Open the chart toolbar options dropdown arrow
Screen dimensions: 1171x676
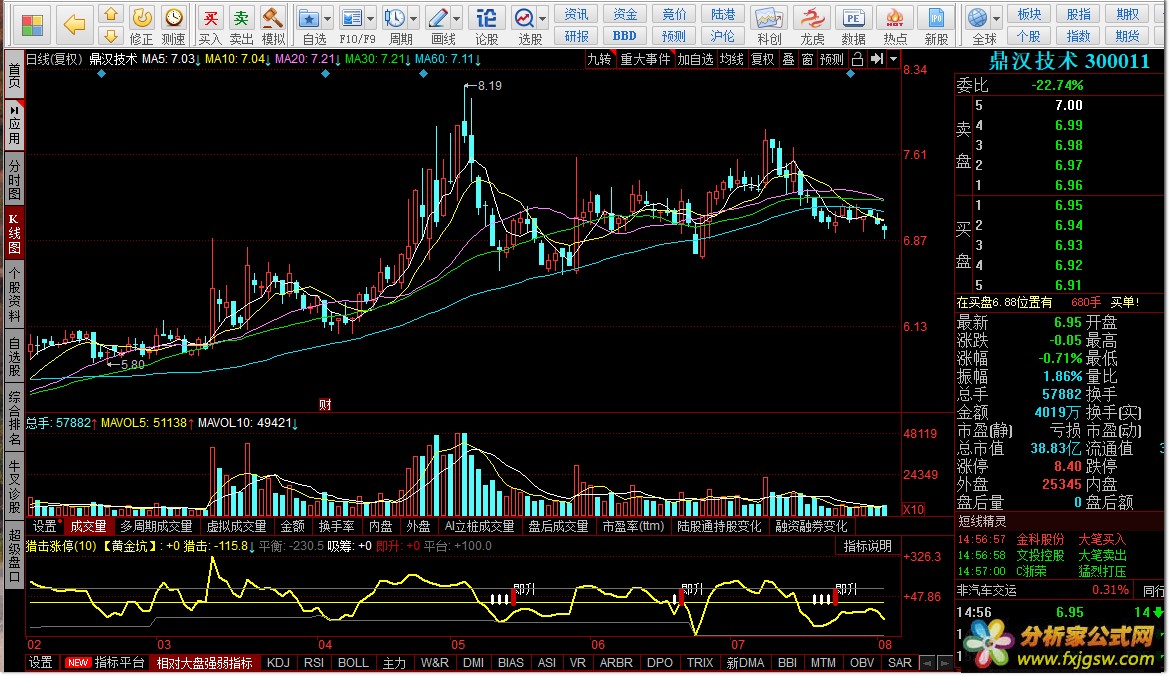(x=893, y=59)
